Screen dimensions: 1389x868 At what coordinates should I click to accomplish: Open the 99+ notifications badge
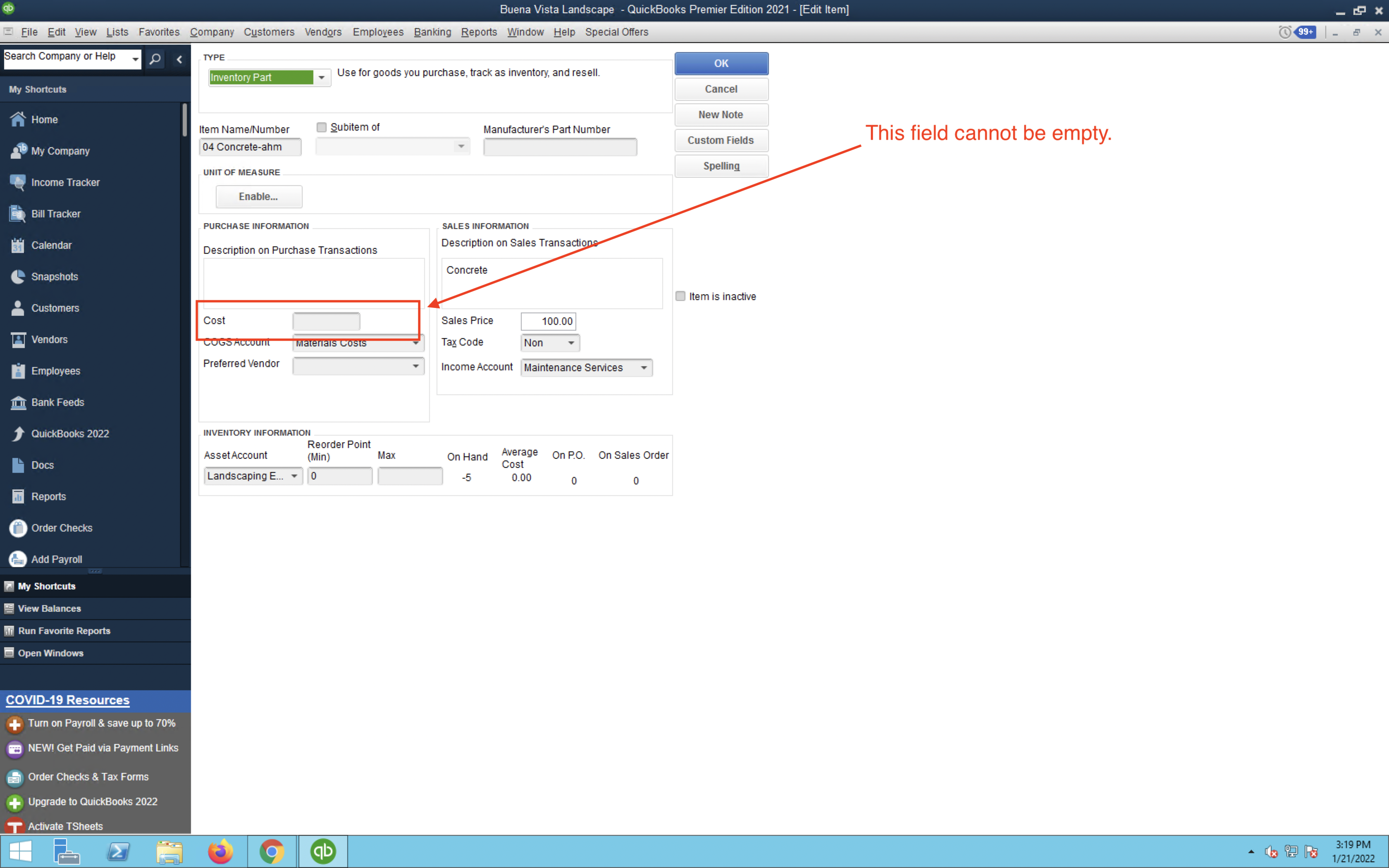pos(1306,32)
